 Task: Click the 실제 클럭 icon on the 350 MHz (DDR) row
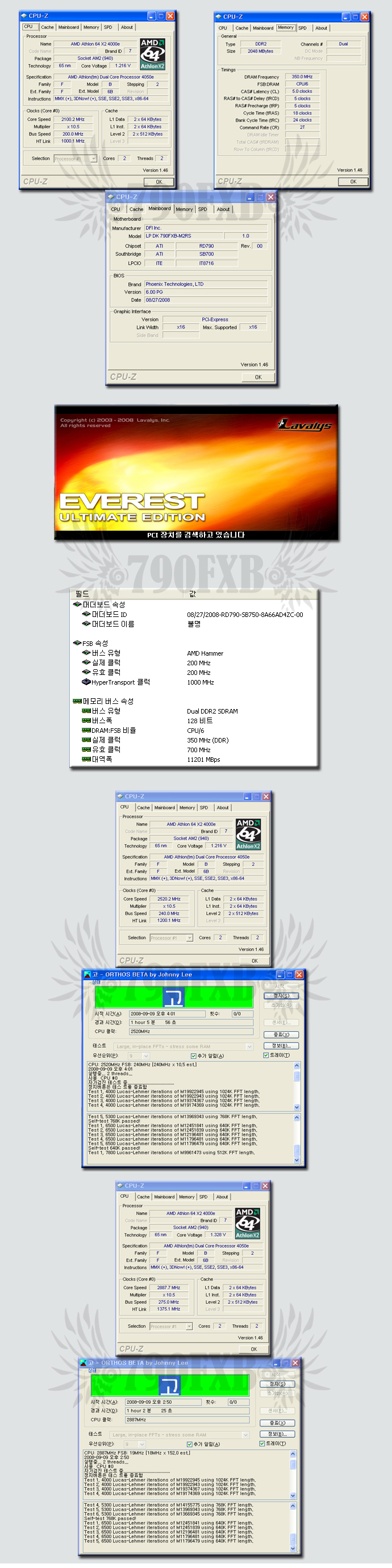[86, 740]
